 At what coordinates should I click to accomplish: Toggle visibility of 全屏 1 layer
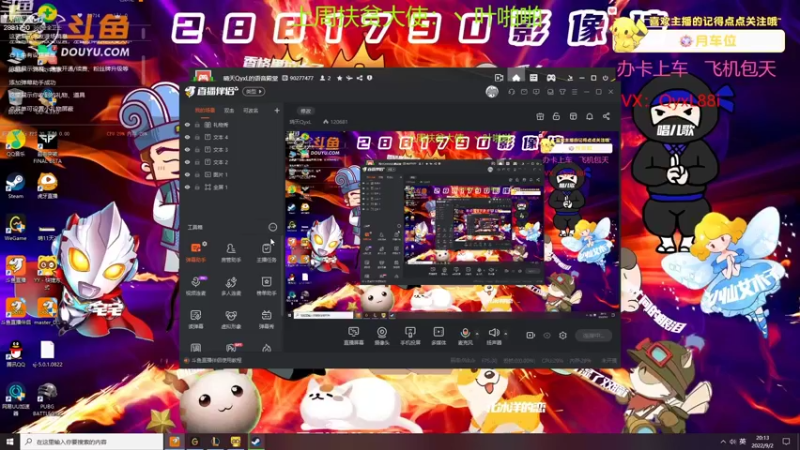tap(187, 187)
